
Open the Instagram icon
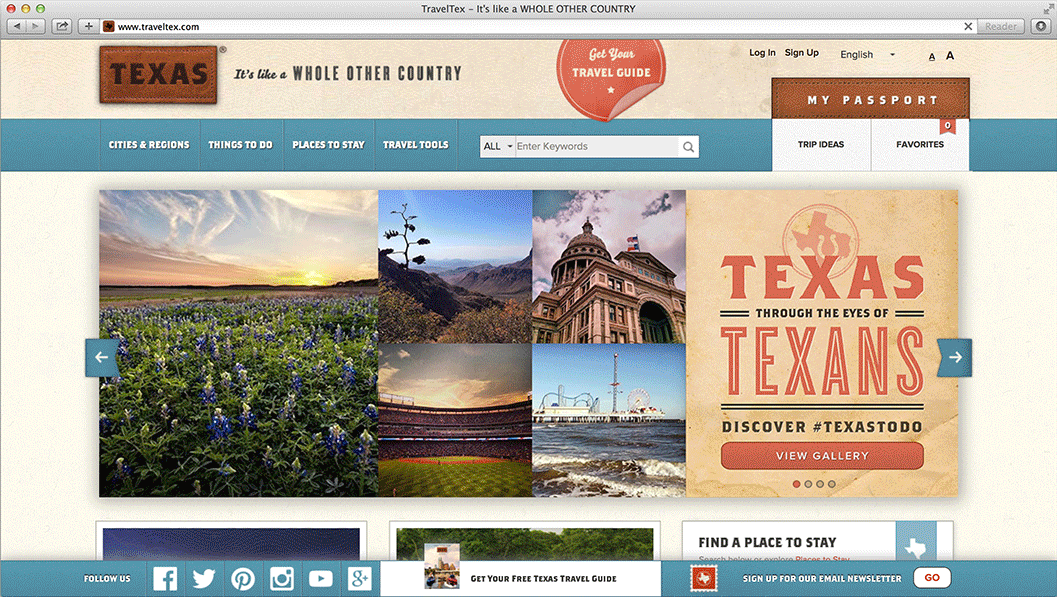[x=281, y=577]
